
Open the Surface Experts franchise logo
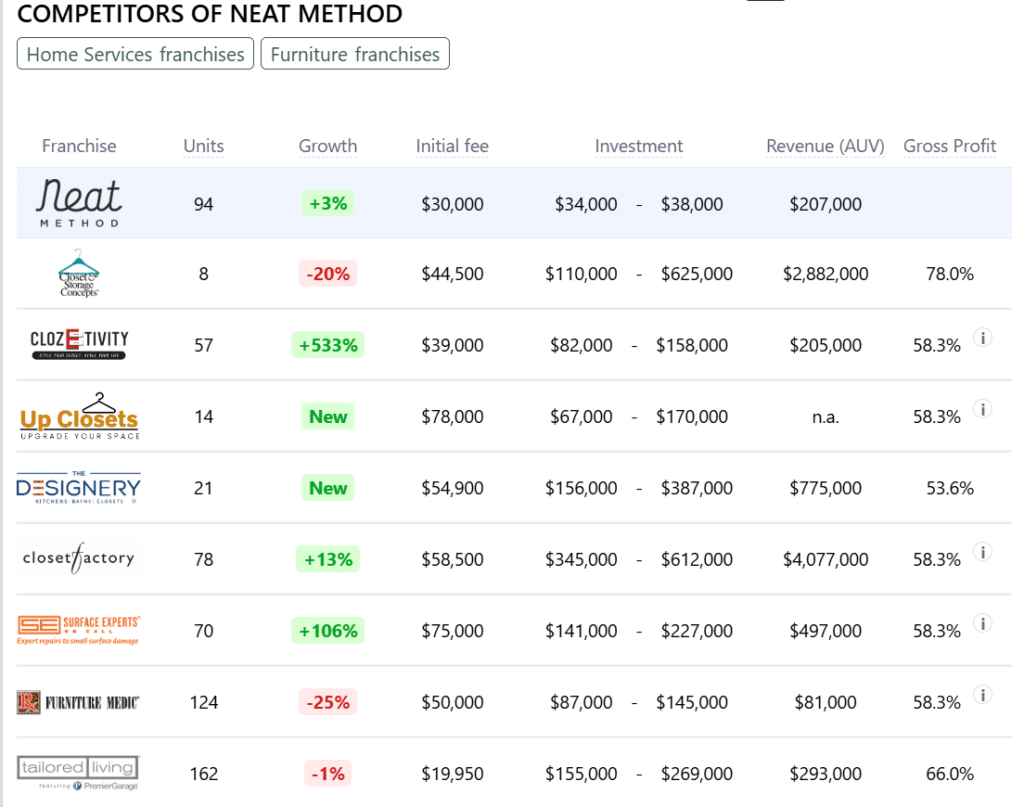(x=78, y=630)
